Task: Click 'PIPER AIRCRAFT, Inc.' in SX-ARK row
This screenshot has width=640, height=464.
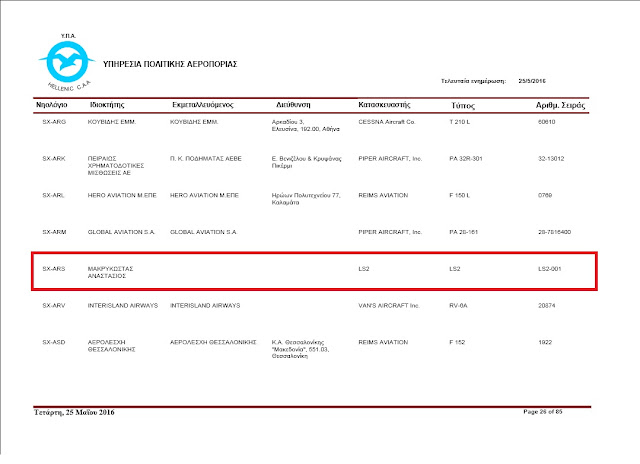Action: (390, 158)
